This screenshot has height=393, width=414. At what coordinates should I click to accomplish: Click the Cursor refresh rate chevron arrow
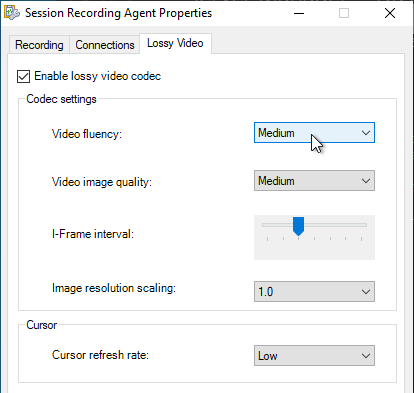(366, 356)
